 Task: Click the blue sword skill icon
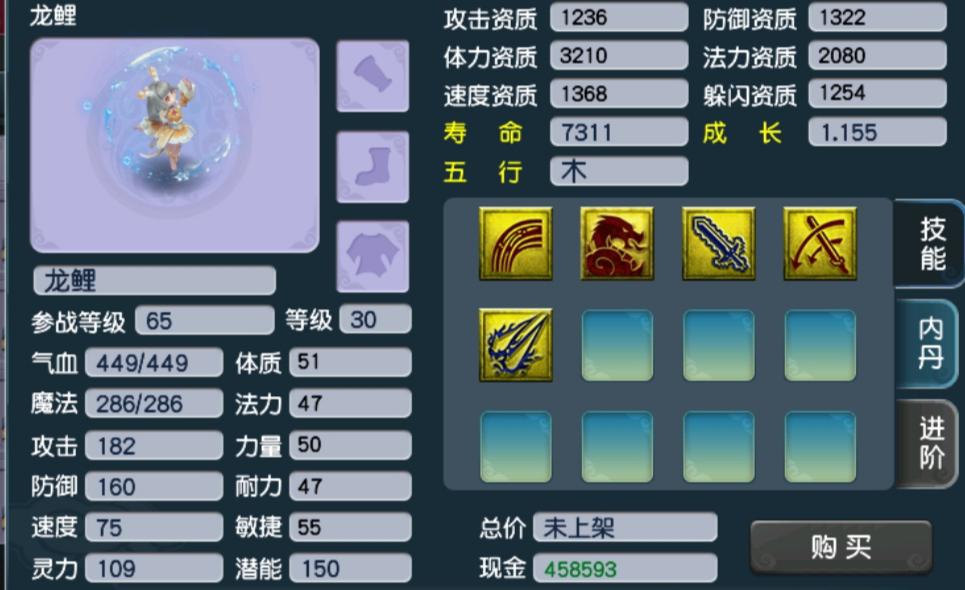[718, 244]
